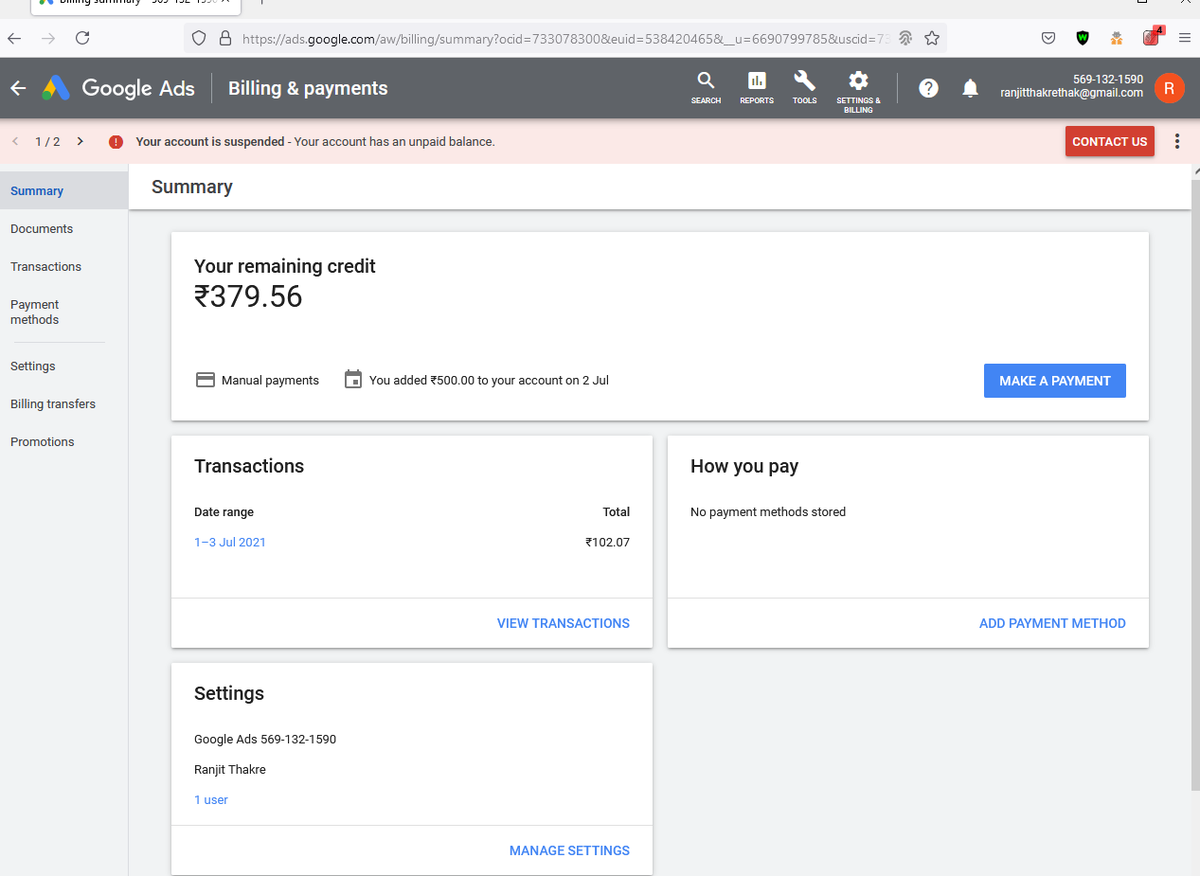Click the CONTACT US button

pyautogui.click(x=1109, y=141)
